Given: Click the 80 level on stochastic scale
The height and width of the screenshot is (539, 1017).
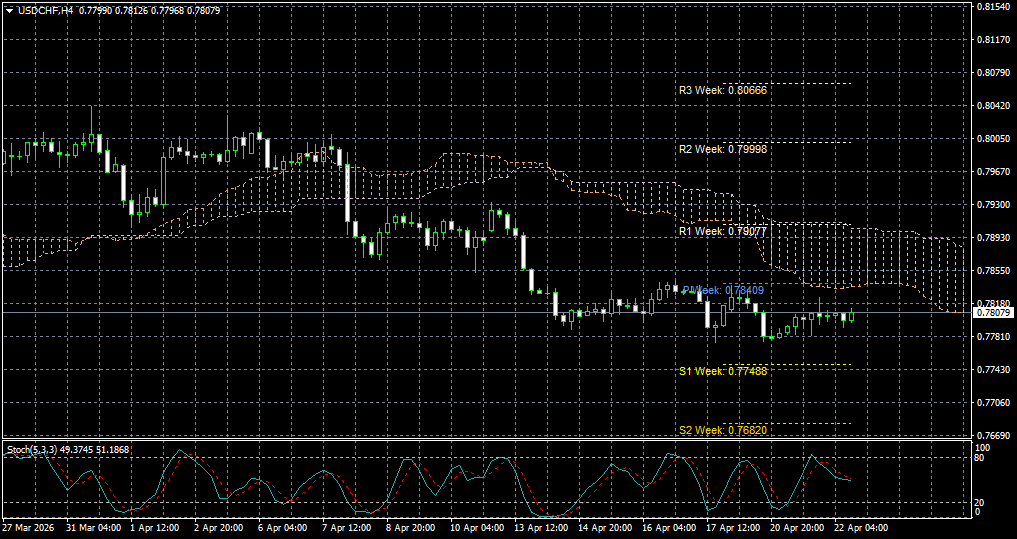Looking at the screenshot, I should [980, 458].
